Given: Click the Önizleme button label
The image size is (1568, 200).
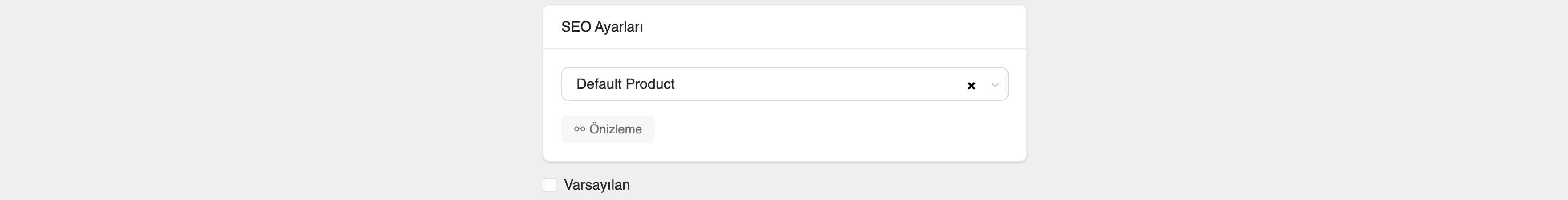Looking at the screenshot, I should pos(615,129).
